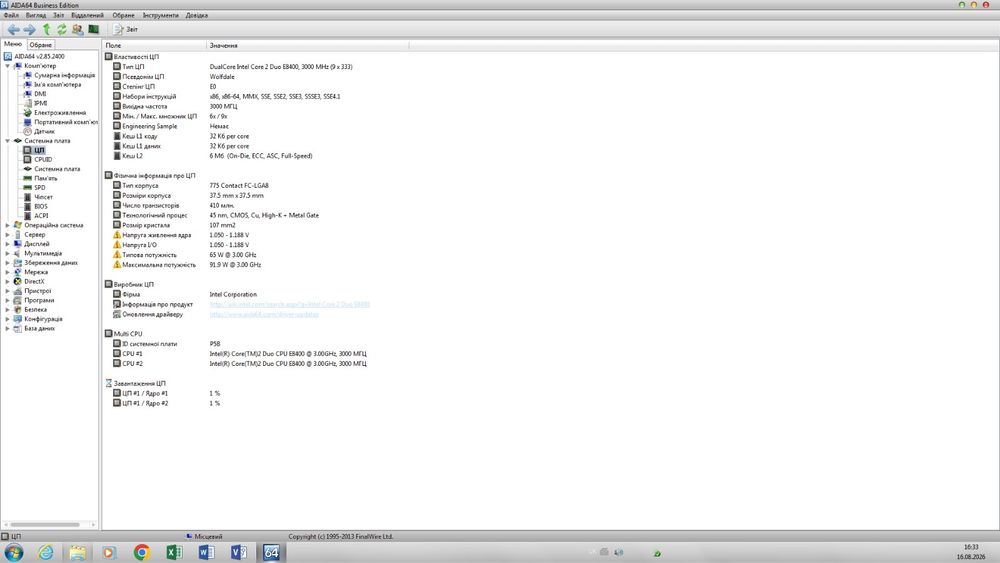The width and height of the screenshot is (1000, 563).
Task: Click the База даних tree icon
Action: click(17, 328)
